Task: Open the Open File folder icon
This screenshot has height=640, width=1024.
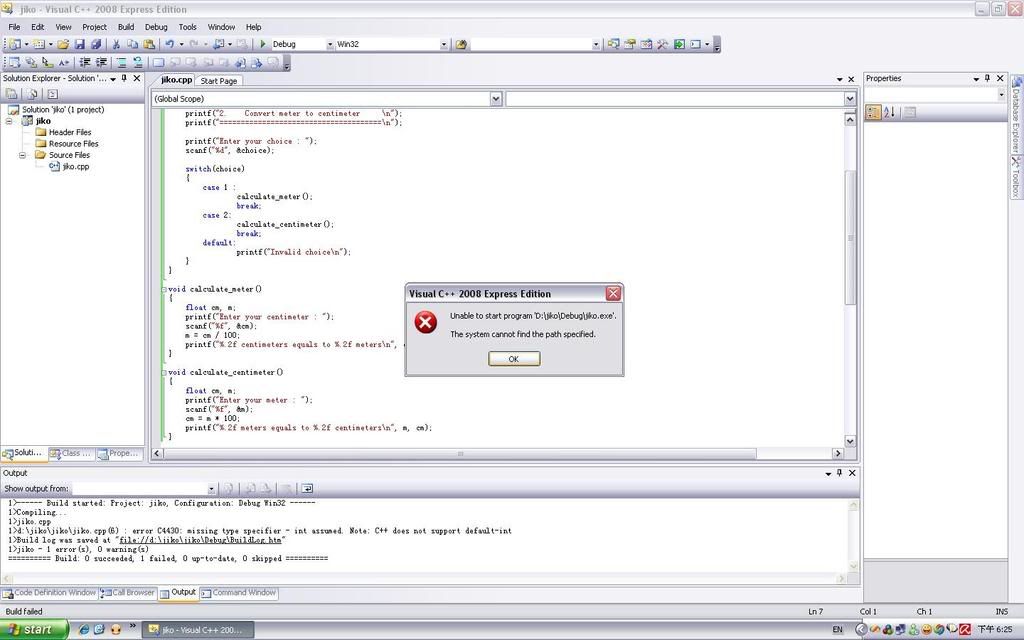Action: click(x=63, y=44)
